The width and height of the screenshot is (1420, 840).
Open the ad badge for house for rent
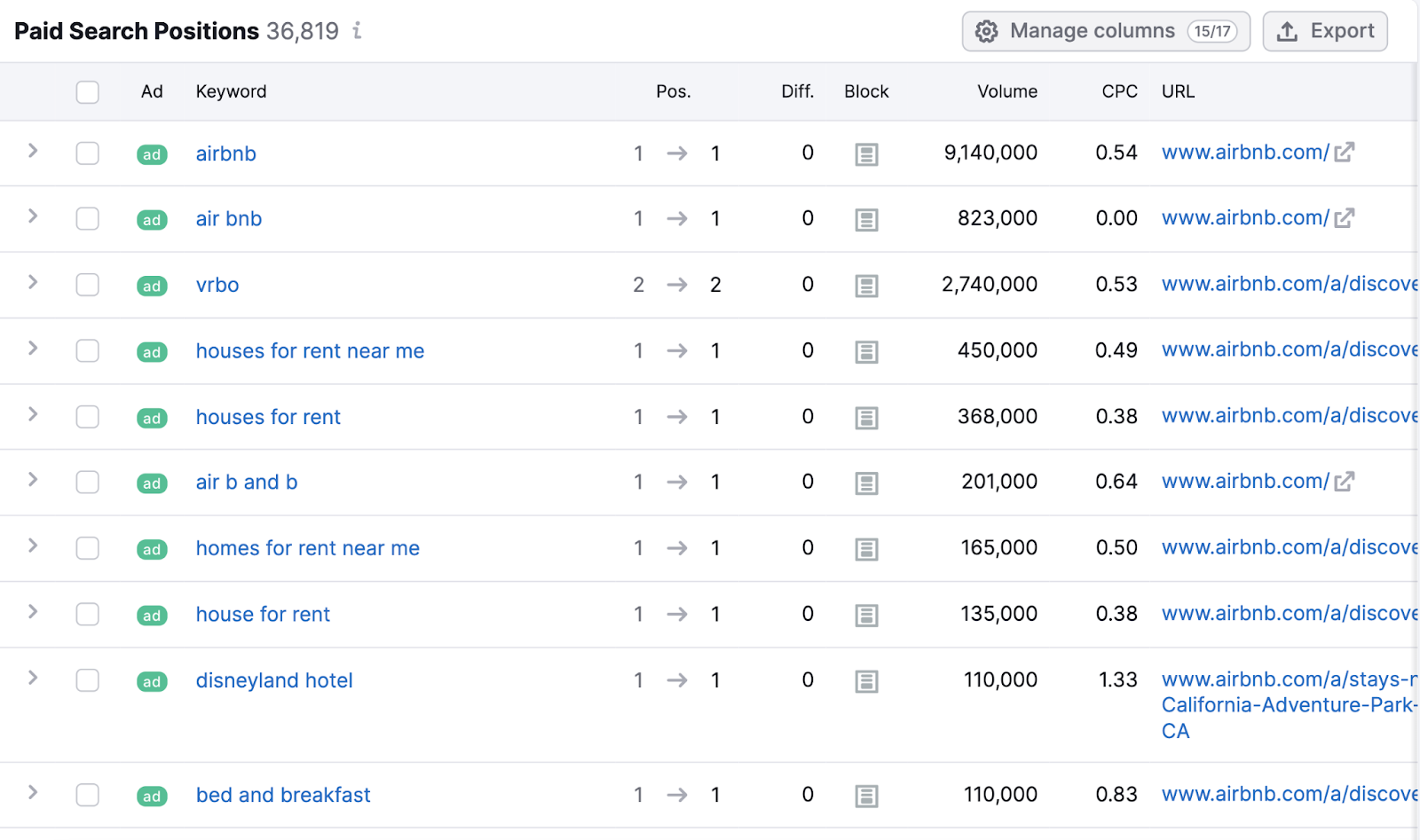tap(152, 616)
